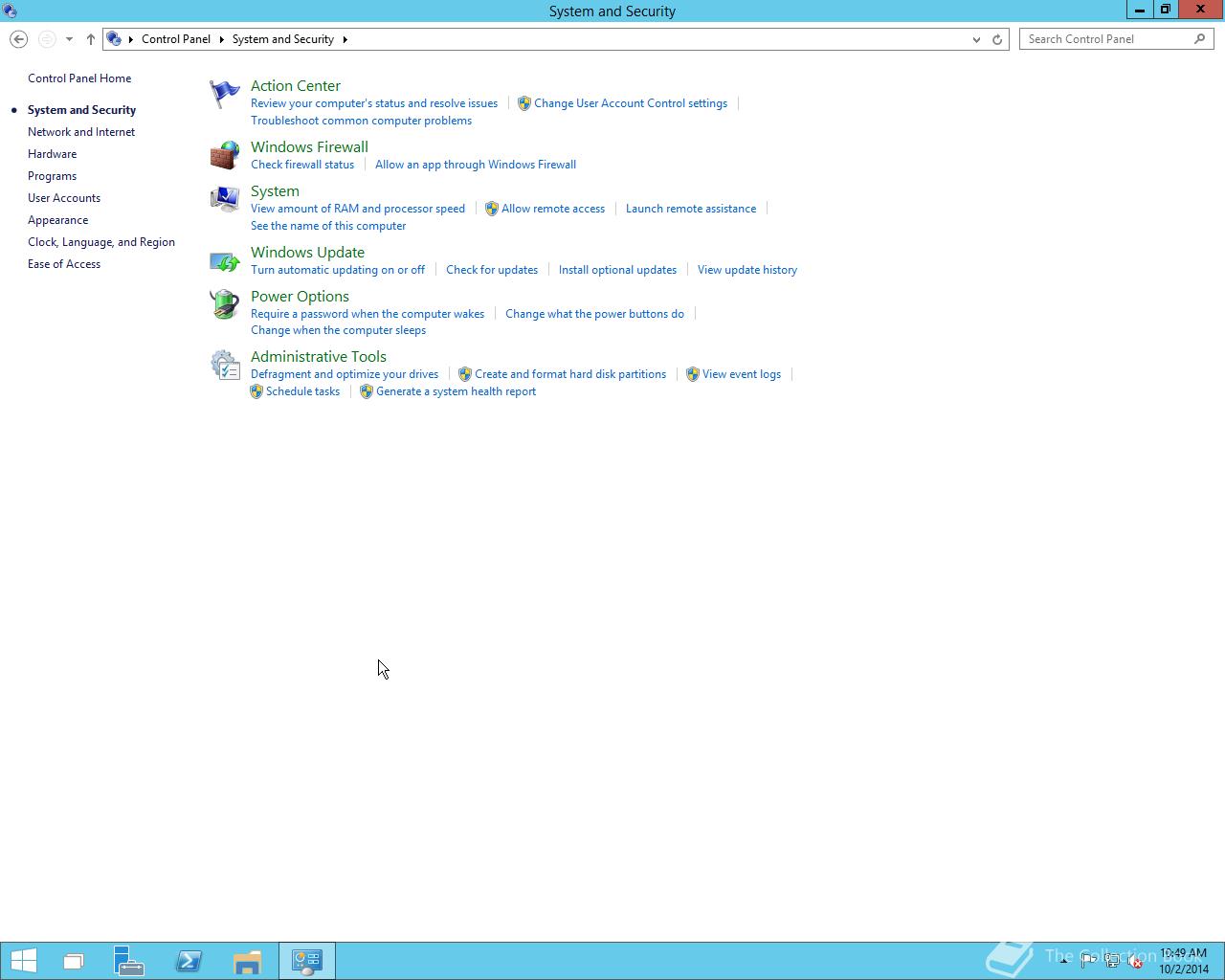Click System and Security in the breadcrumb
The width and height of the screenshot is (1225, 980).
pos(283,39)
